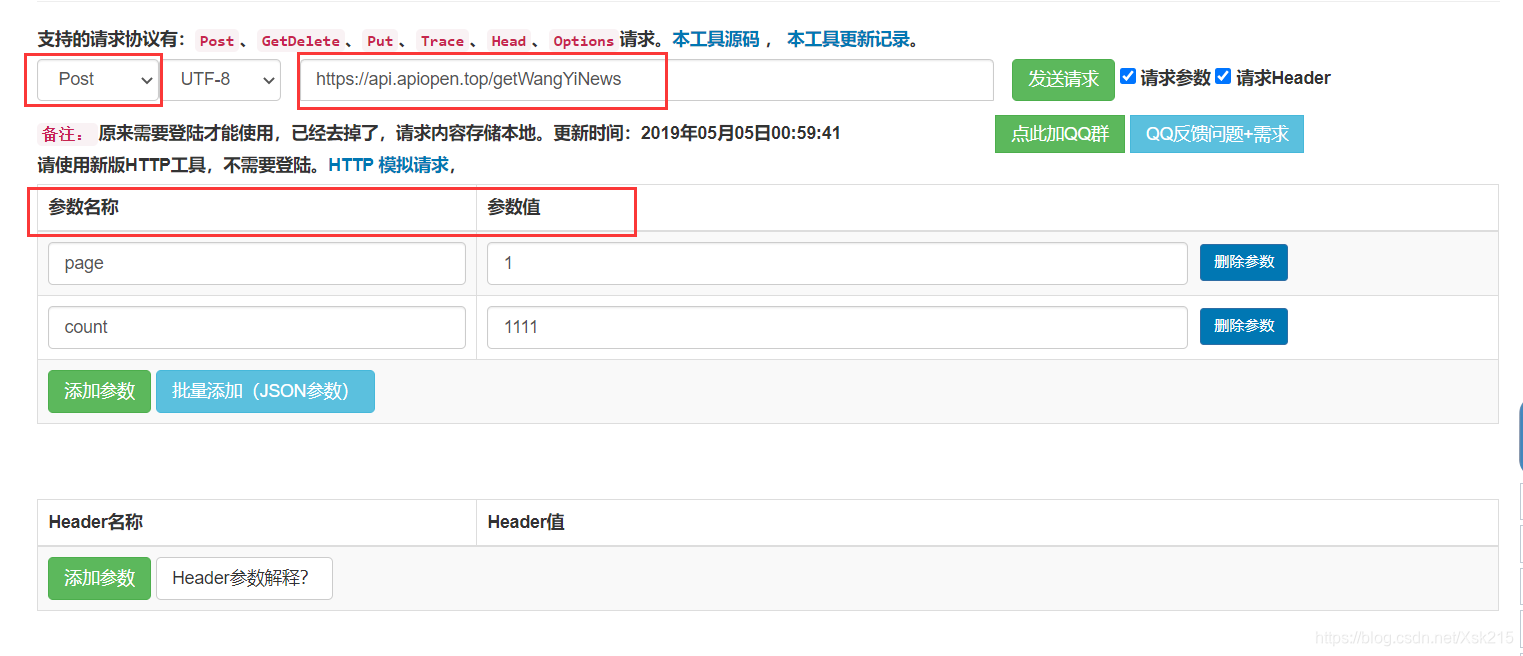
Task: Delete the page parameter row
Action: click(1244, 262)
